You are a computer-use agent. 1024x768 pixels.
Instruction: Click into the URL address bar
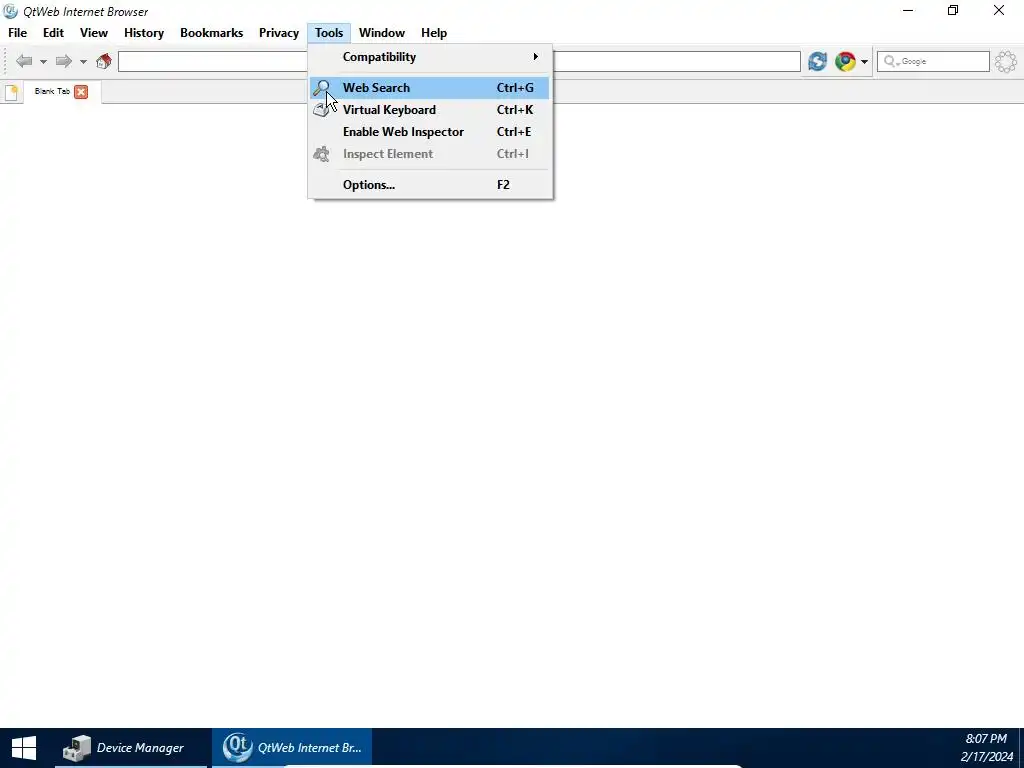pyautogui.click(x=459, y=61)
